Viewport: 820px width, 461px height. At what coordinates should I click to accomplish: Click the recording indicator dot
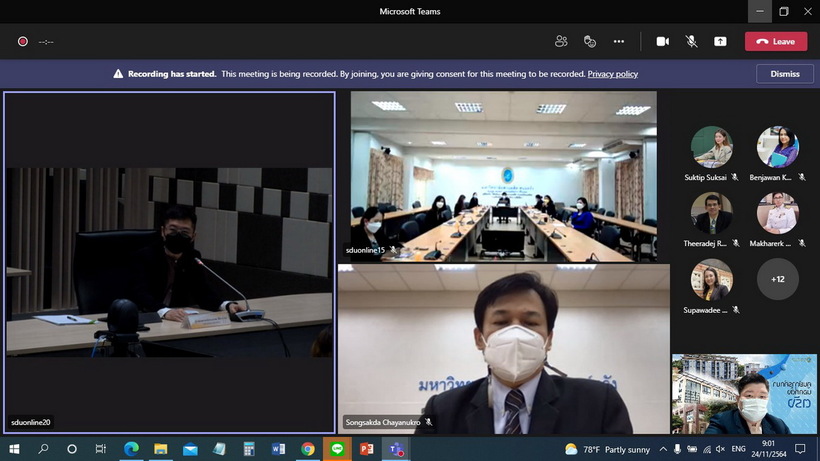22,41
